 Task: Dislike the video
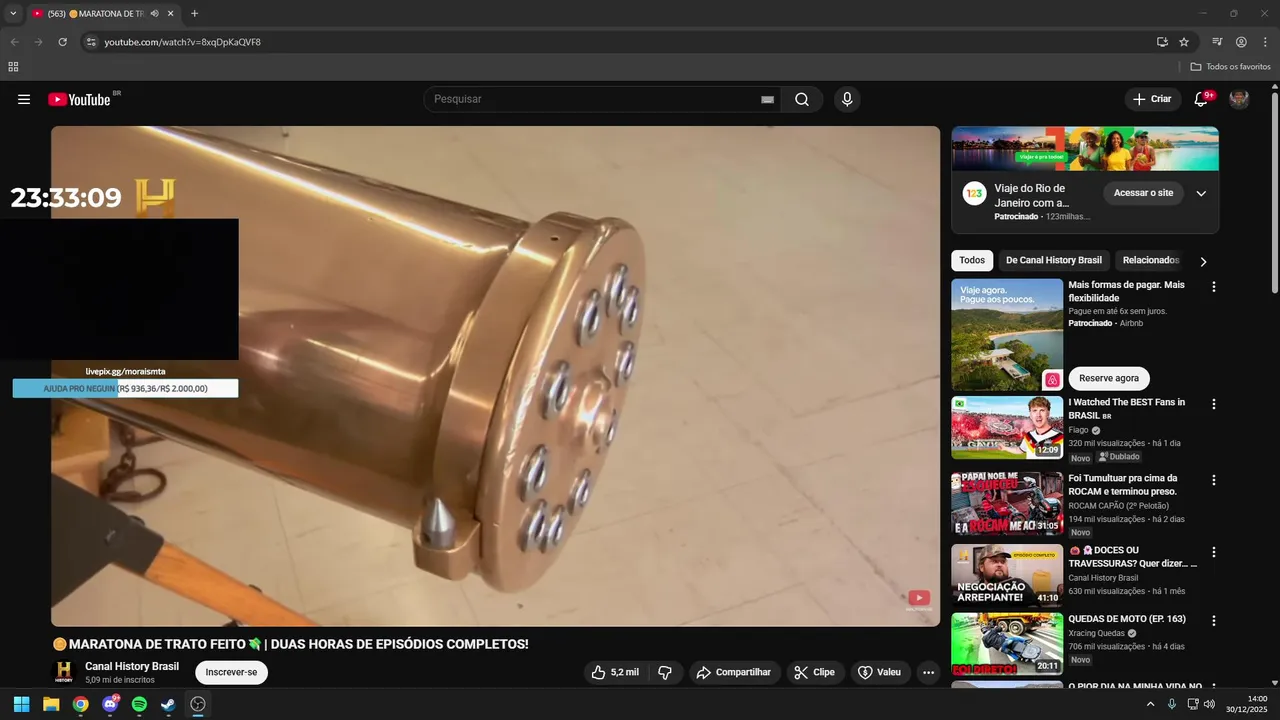[665, 672]
